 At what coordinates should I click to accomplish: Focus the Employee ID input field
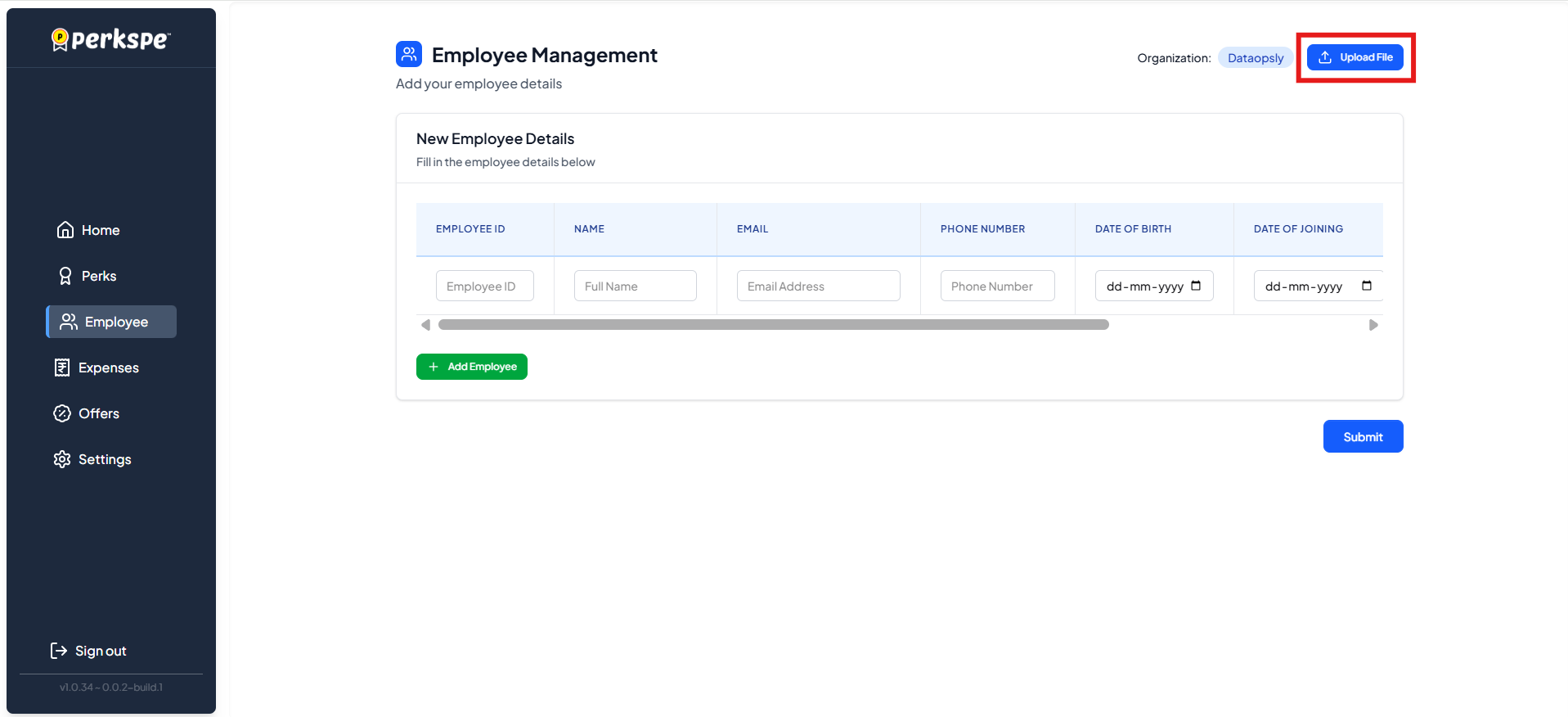point(484,286)
